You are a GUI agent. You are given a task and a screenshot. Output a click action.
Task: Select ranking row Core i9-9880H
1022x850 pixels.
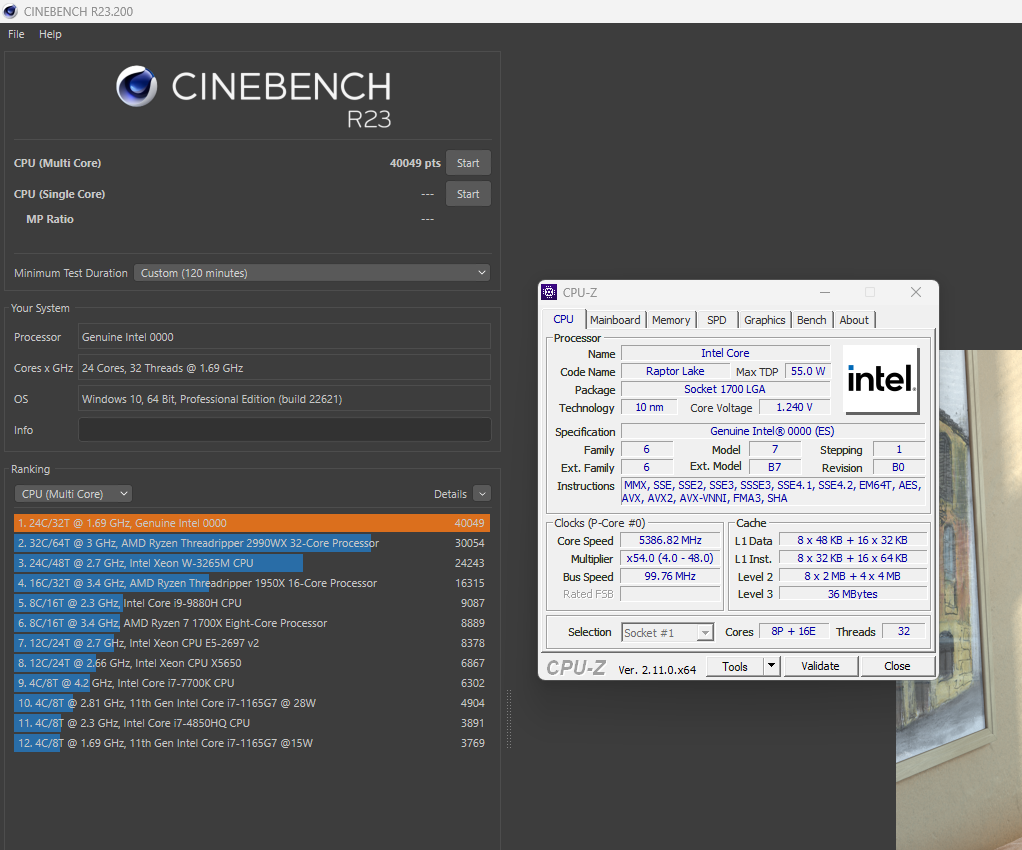tap(252, 603)
